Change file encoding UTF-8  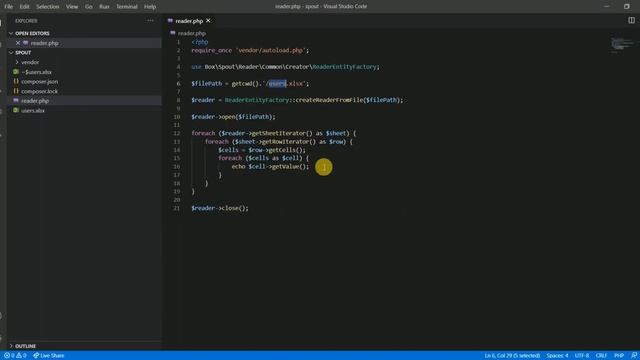tap(582, 356)
